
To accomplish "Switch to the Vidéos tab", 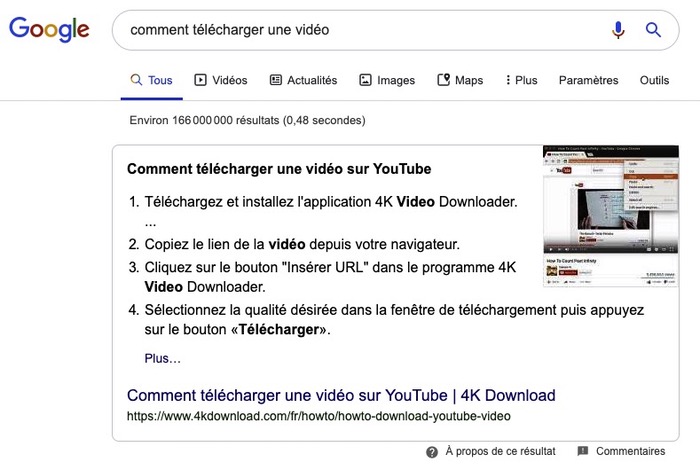I will click(221, 80).
